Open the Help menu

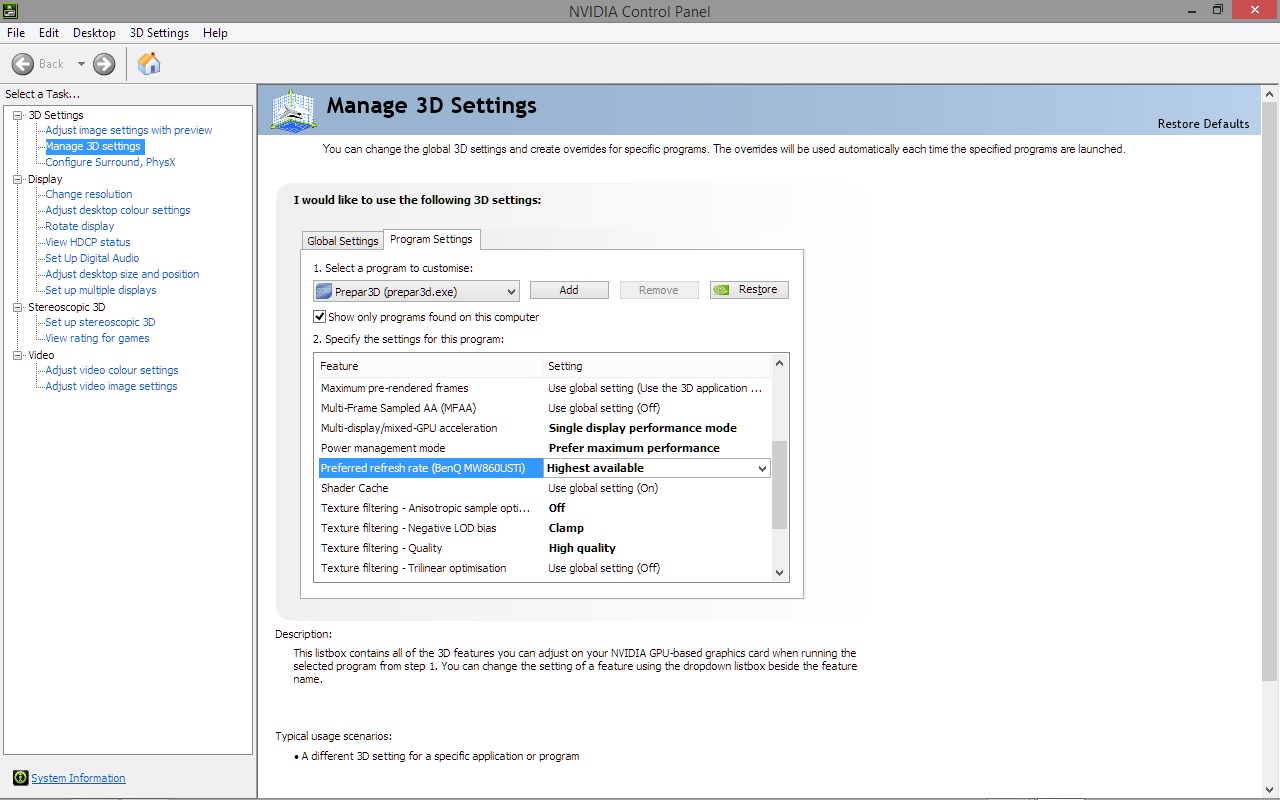tap(215, 33)
